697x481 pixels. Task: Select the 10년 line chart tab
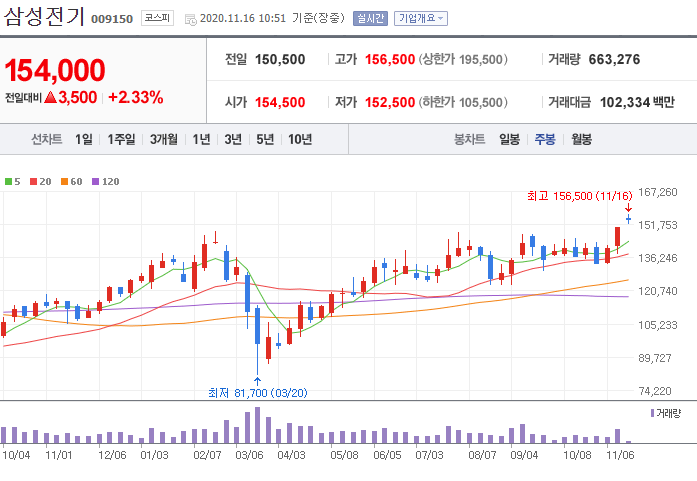click(300, 140)
